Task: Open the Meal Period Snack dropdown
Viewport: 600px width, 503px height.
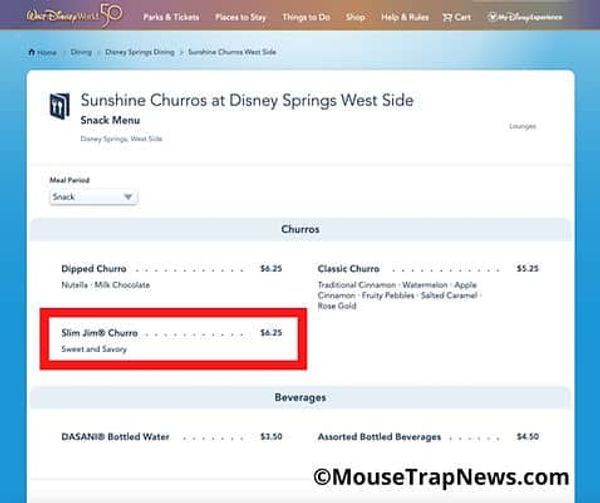Action: (x=93, y=197)
